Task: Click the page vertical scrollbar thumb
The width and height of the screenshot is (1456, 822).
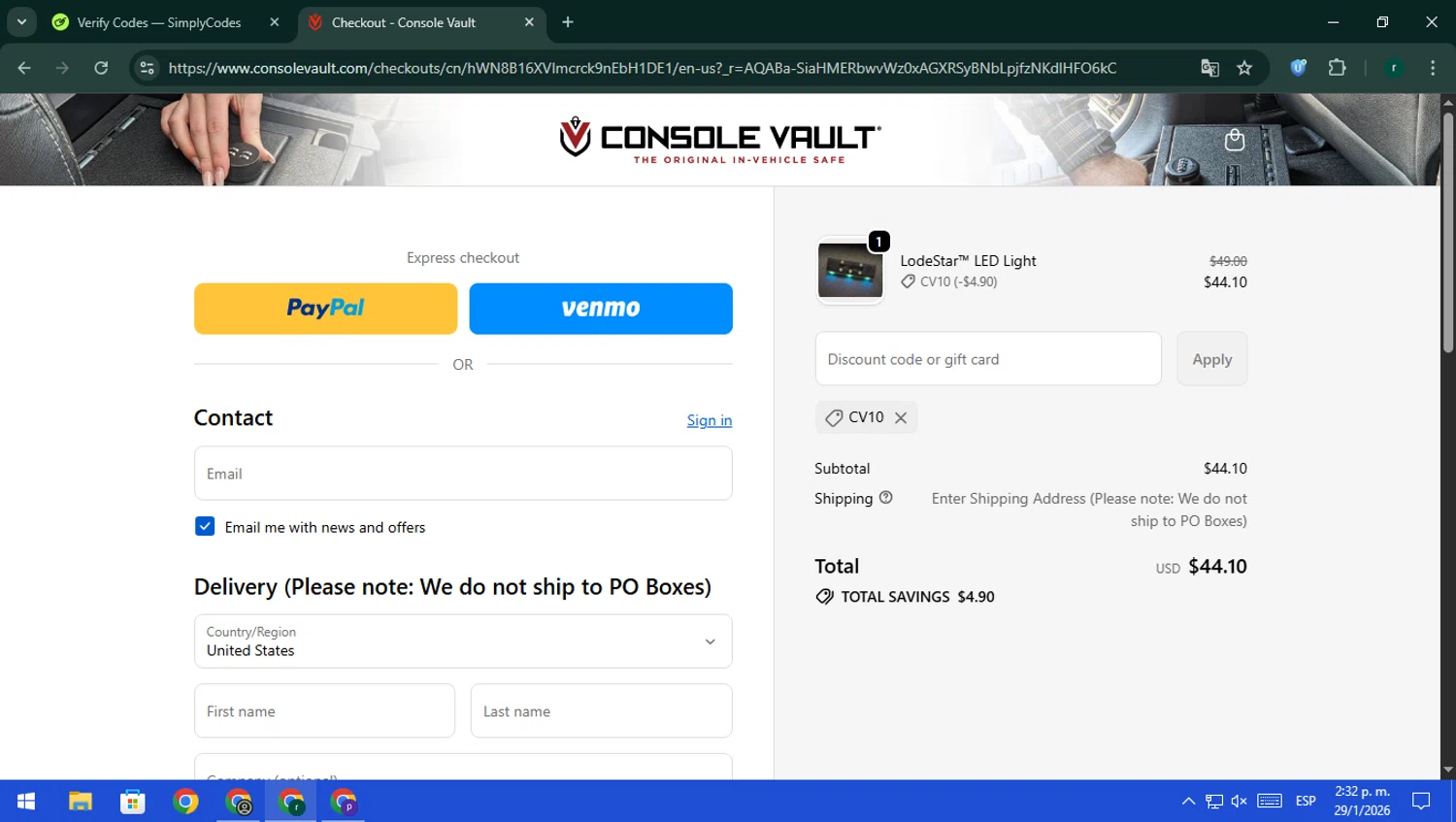Action: coord(1447,231)
